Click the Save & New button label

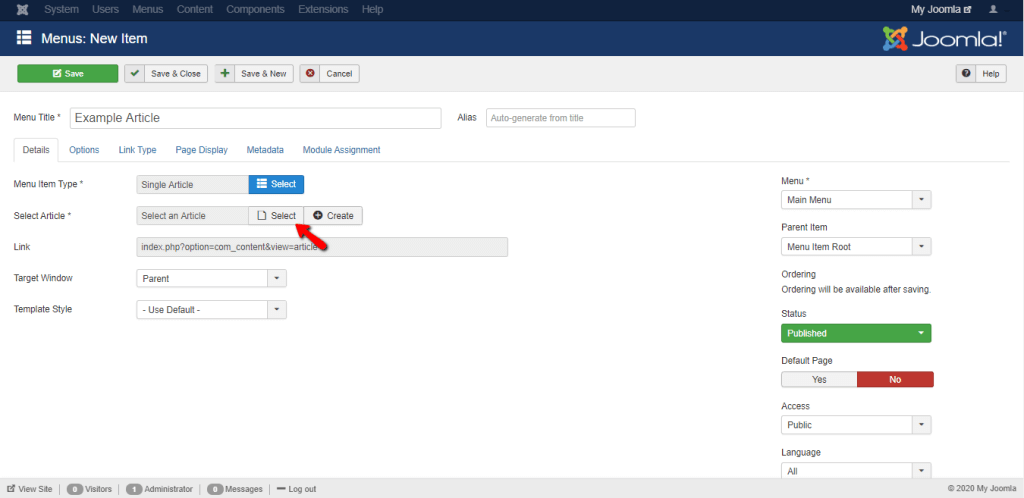pyautogui.click(x=264, y=74)
